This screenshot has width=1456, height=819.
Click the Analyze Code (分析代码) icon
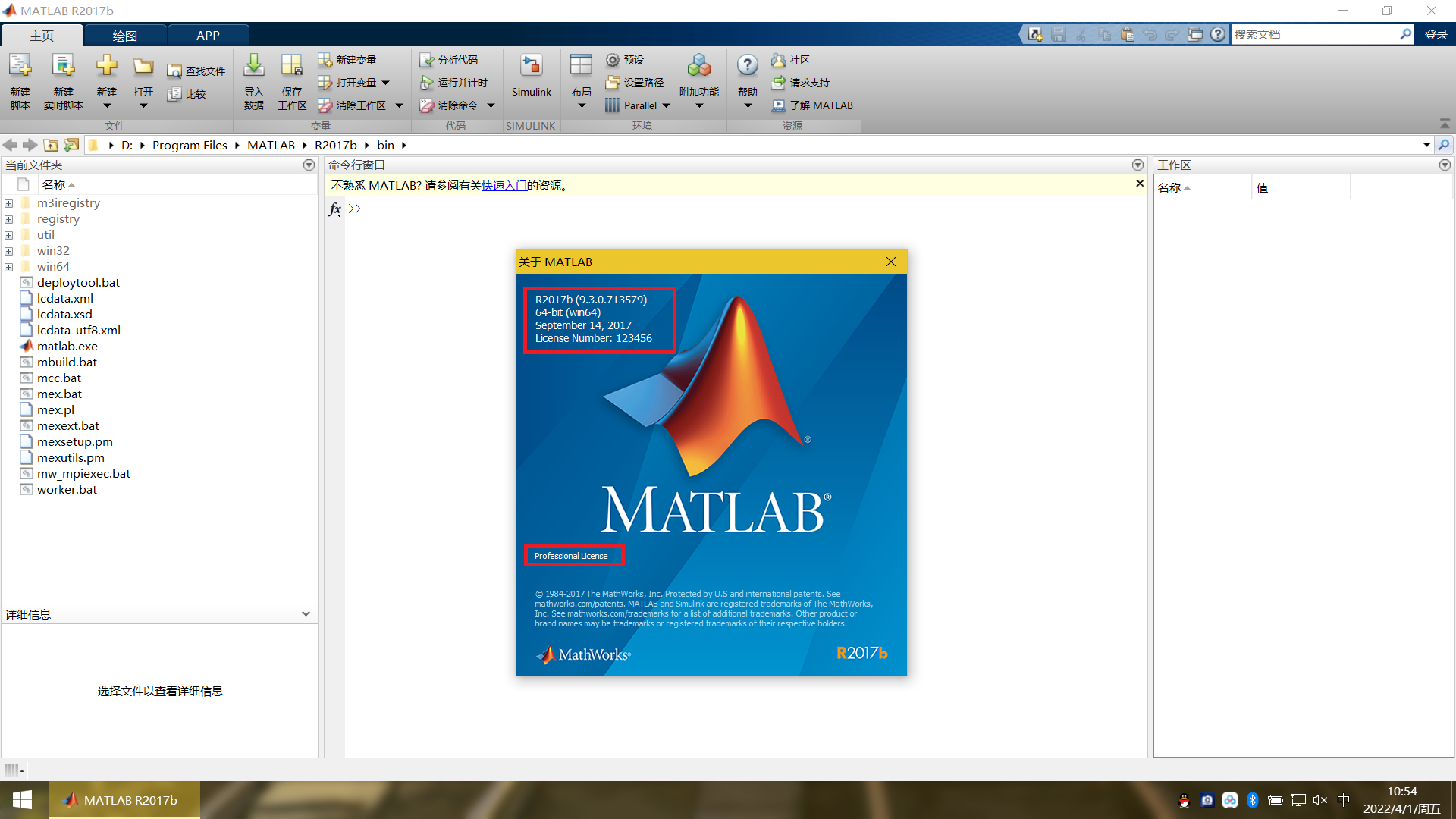click(x=427, y=60)
